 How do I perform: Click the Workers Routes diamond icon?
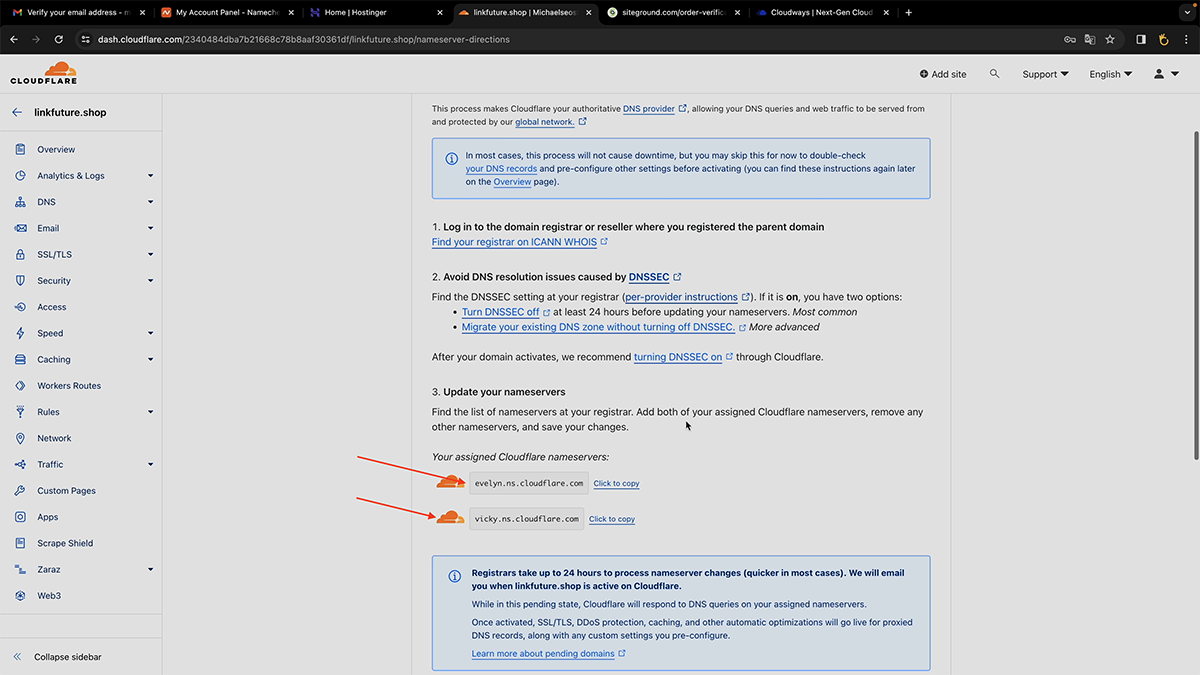pyautogui.click(x=20, y=386)
